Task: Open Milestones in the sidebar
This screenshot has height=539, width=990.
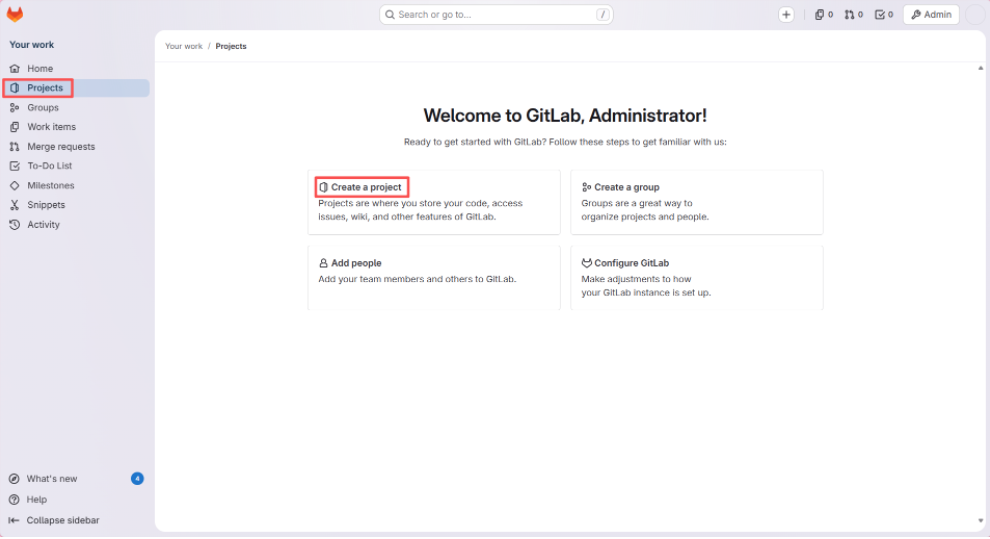Action: (x=76, y=186)
